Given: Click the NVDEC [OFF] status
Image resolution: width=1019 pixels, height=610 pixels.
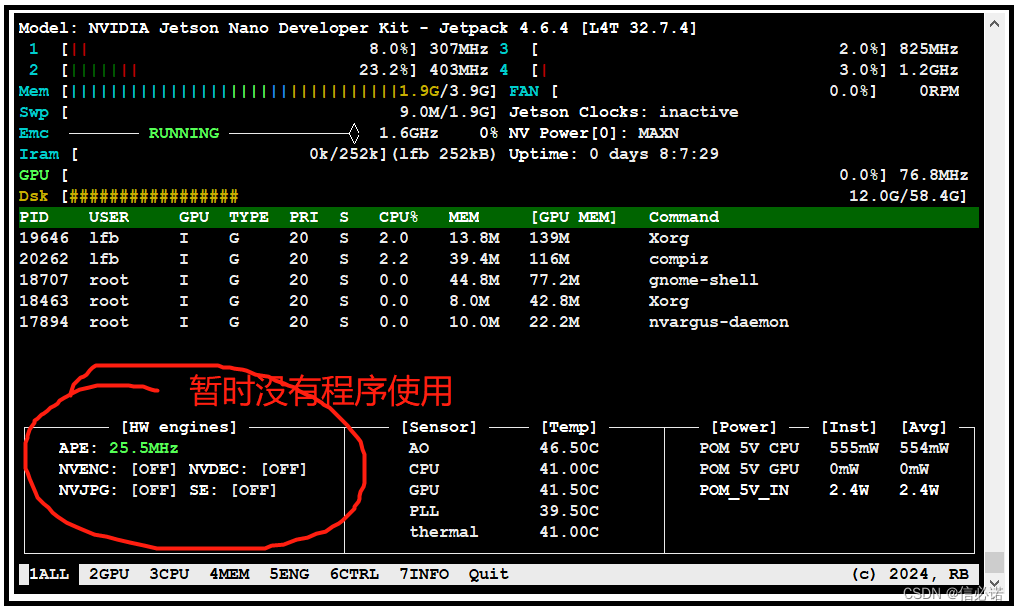Looking at the screenshot, I should [284, 469].
